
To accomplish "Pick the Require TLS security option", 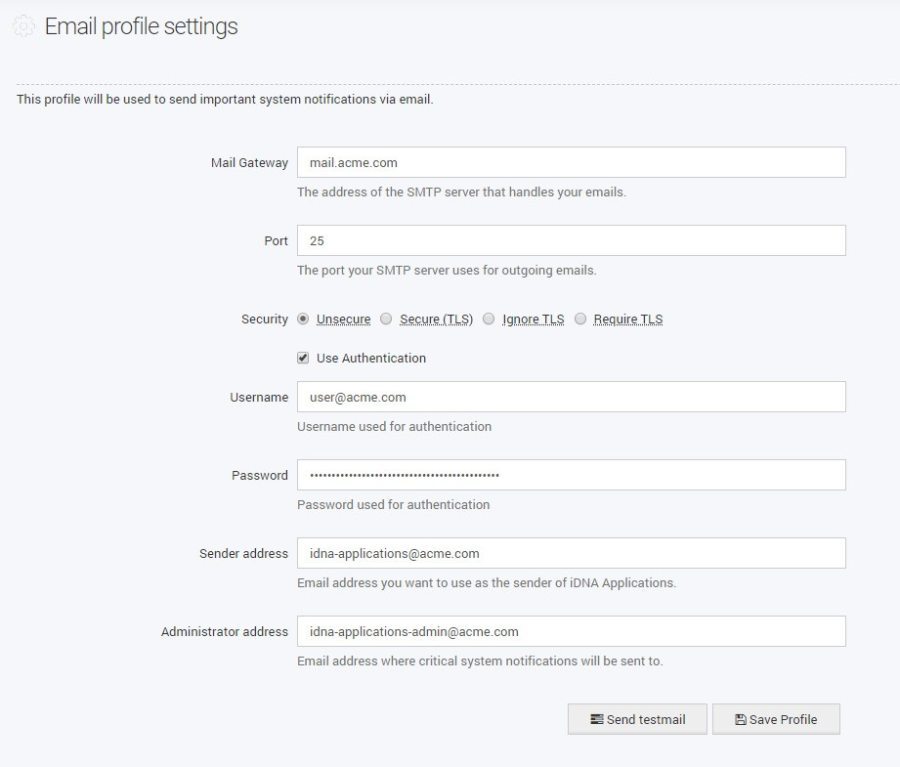I will click(579, 319).
